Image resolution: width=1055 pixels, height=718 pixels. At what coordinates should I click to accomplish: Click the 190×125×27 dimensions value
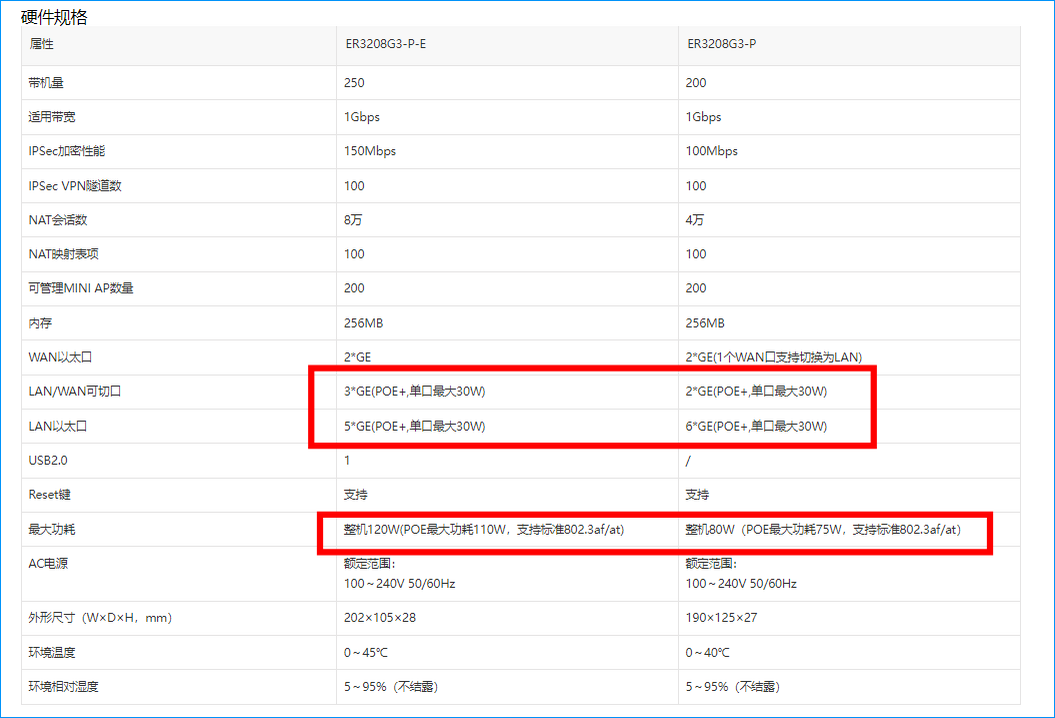[721, 618]
